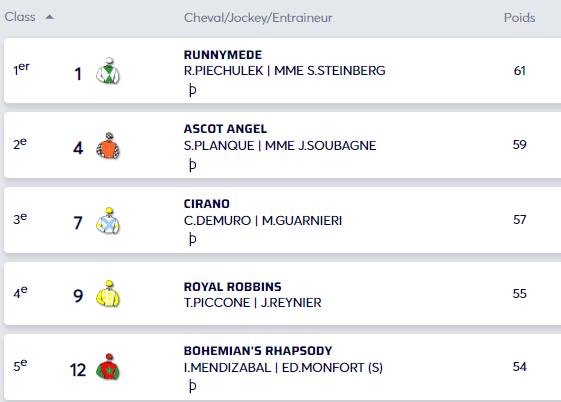The height and width of the screenshot is (402, 561).
Task: Sort by the Class column header
Action: 20,17
